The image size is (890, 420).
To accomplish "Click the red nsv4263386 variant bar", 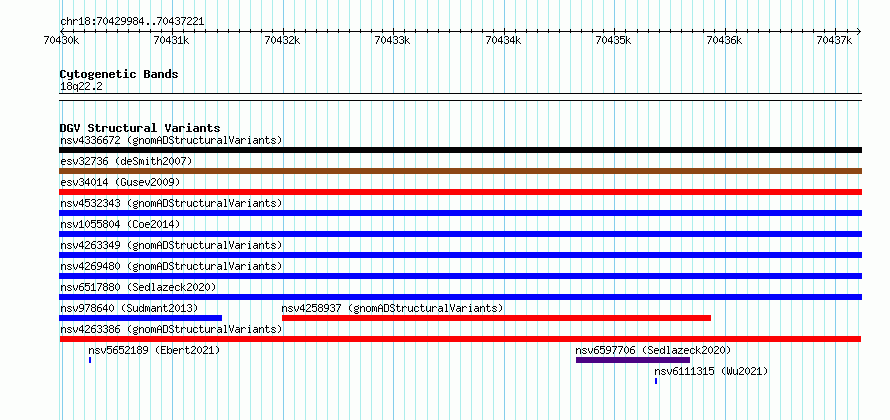I will (460, 339).
